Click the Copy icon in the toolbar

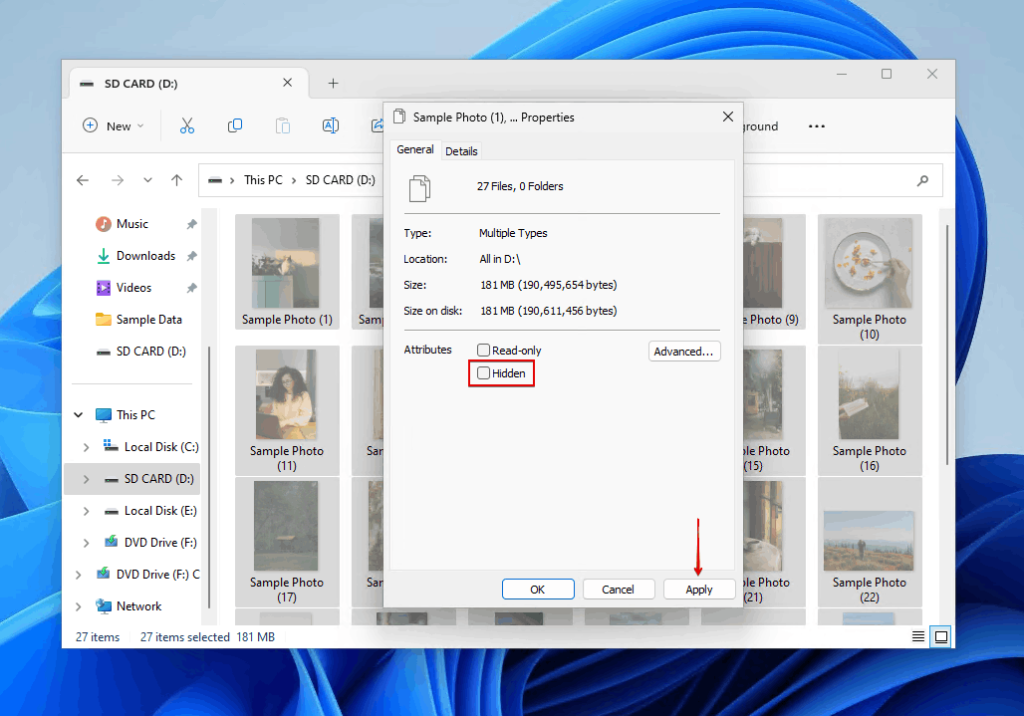235,126
